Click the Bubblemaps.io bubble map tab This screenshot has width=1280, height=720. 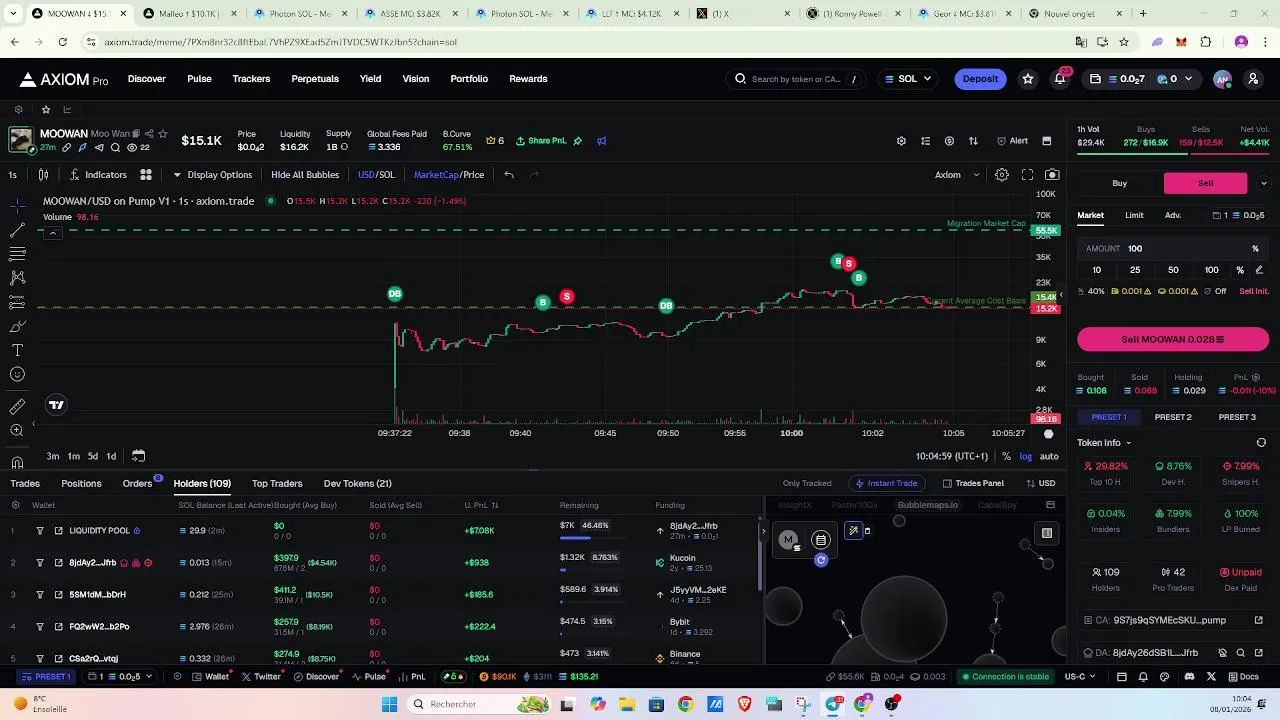coord(928,505)
